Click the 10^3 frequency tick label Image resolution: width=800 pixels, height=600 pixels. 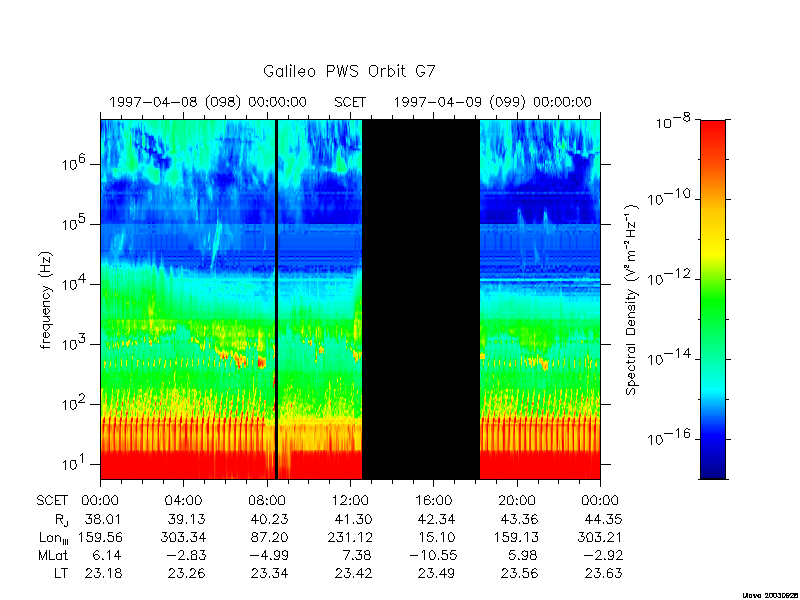[x=72, y=343]
